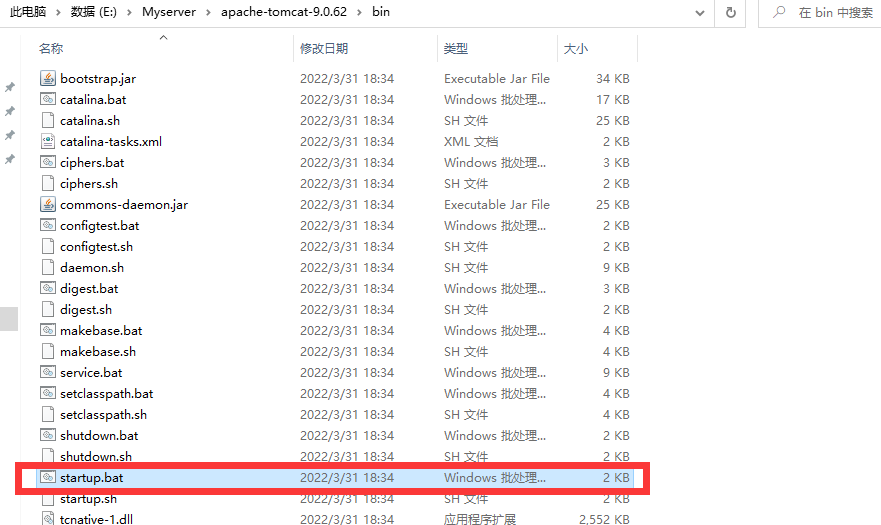Click the ciphers.sh file icon
Viewport: 881px width, 525px height.
pos(48,183)
